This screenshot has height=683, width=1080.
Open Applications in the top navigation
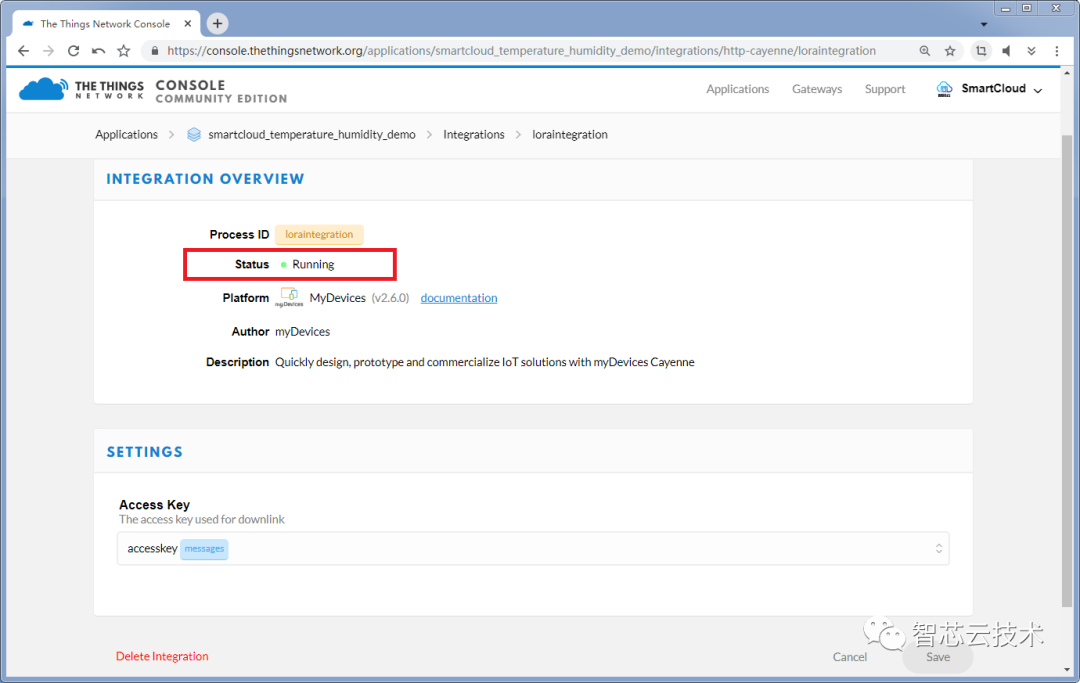[x=737, y=89]
